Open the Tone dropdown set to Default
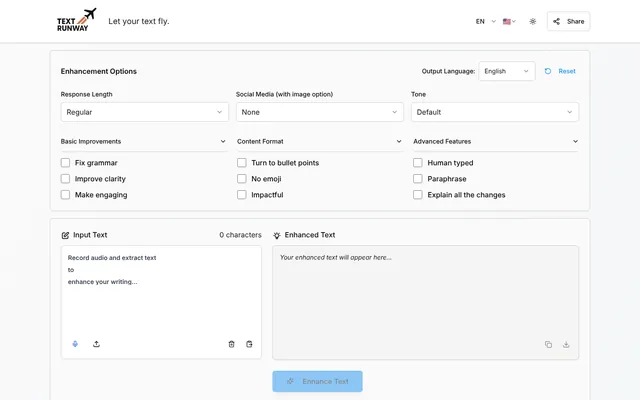 (x=495, y=112)
